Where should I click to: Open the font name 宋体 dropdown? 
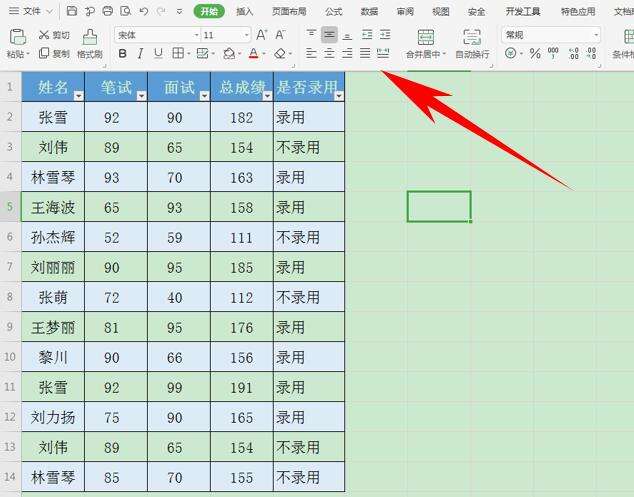point(197,35)
